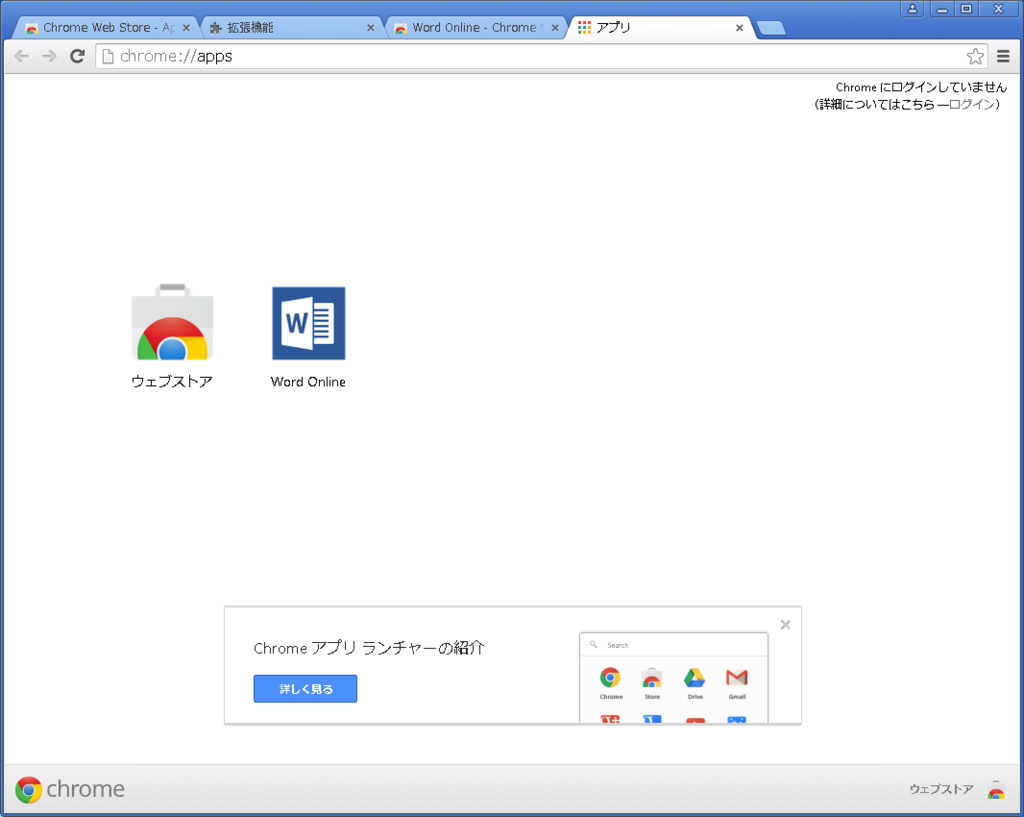Close the Chrome Web Store tab
1024x817 pixels.
(186, 28)
